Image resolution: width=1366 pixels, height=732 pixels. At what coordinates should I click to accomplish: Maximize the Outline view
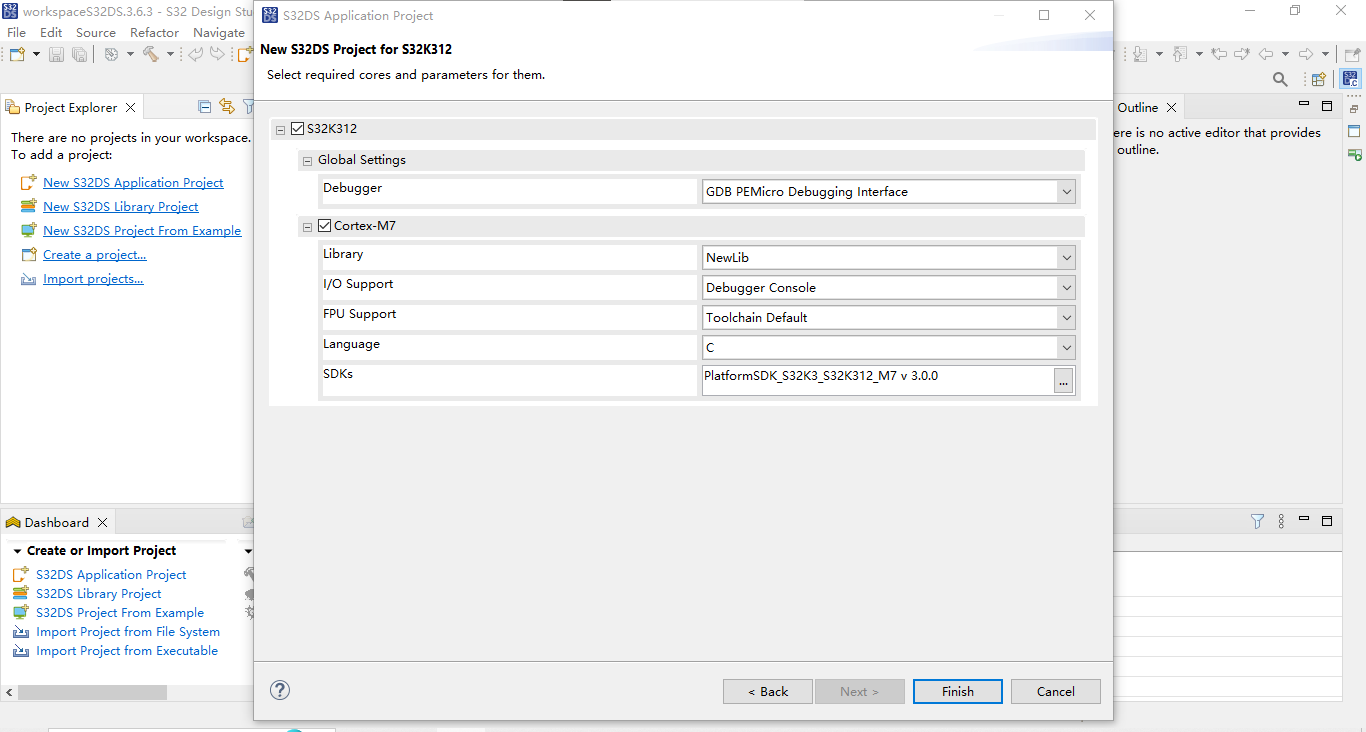1327,106
